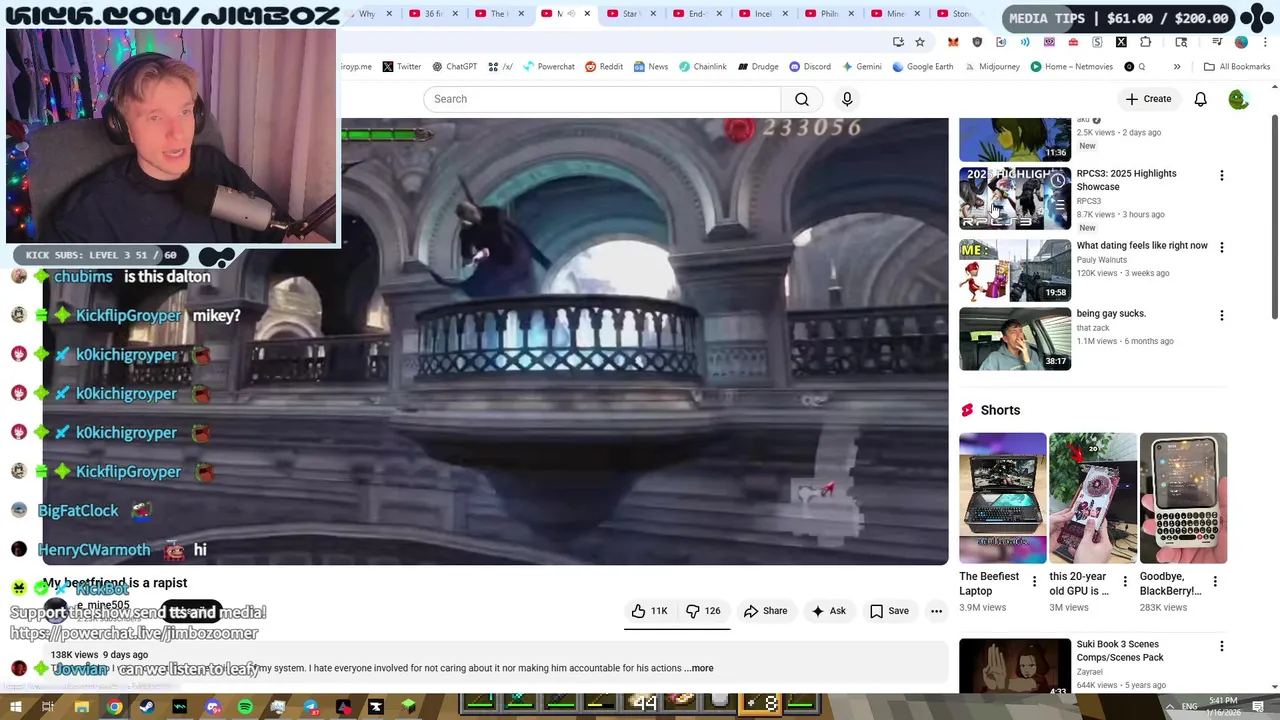Switch to the "Star" browser tab

(x=630, y=14)
